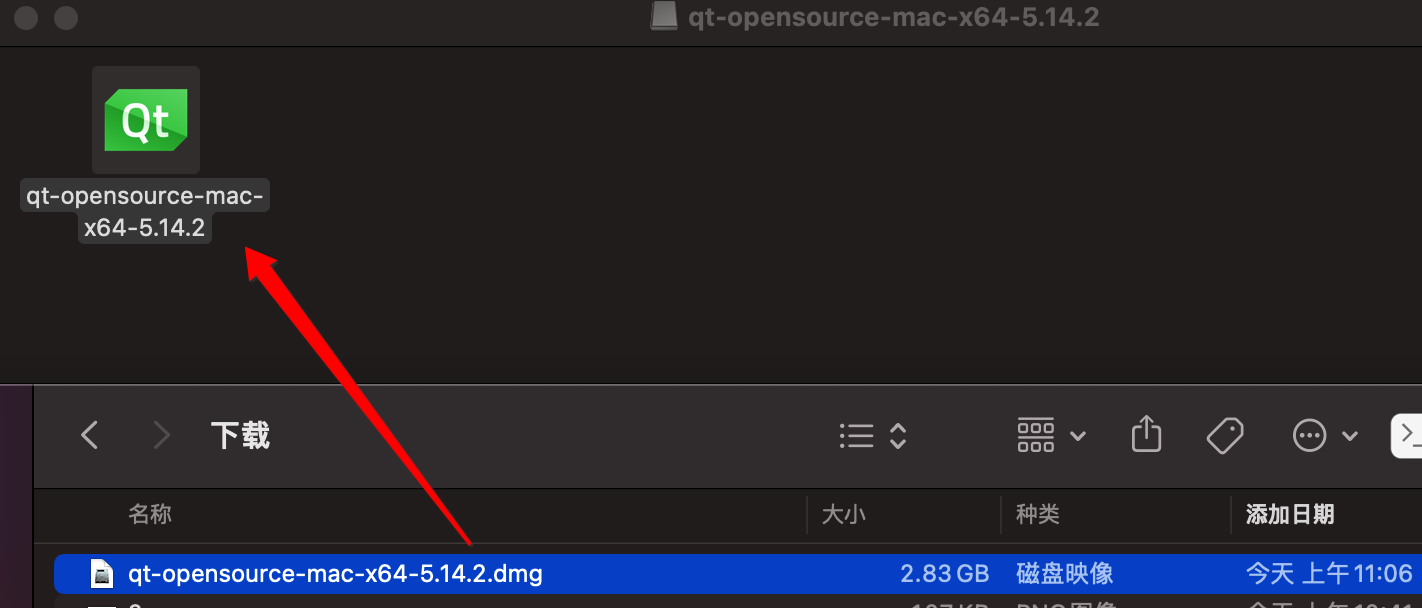Click the forward navigation arrow
1422x608 pixels.
tap(162, 434)
